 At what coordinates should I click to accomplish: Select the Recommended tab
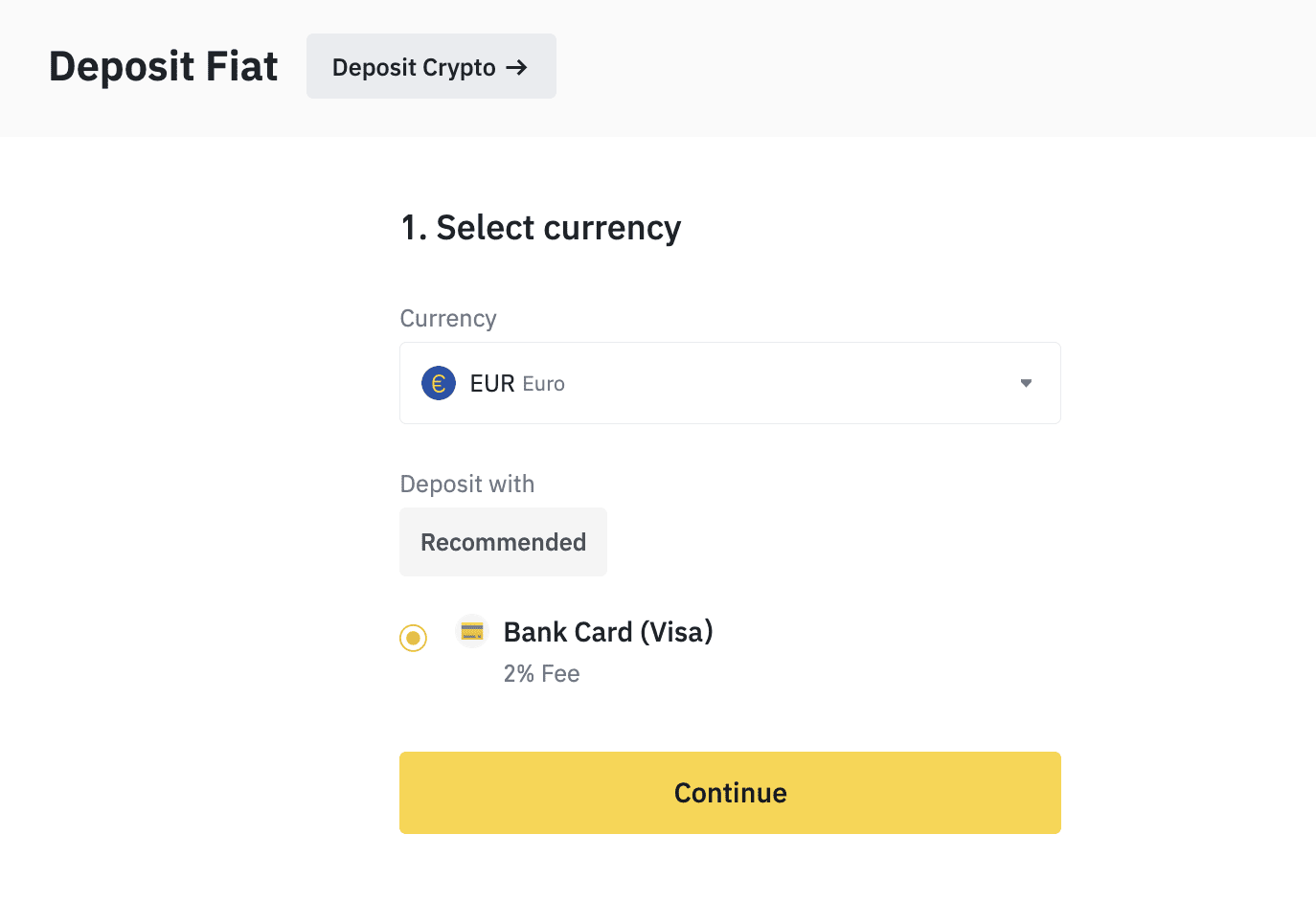(x=503, y=542)
